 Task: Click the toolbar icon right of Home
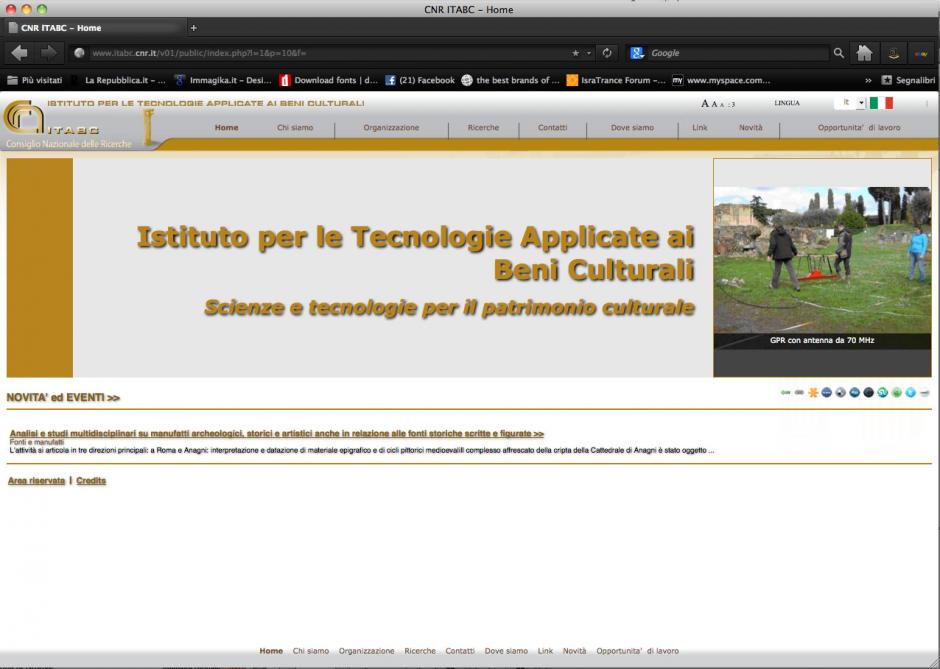pyautogui.click(x=893, y=53)
